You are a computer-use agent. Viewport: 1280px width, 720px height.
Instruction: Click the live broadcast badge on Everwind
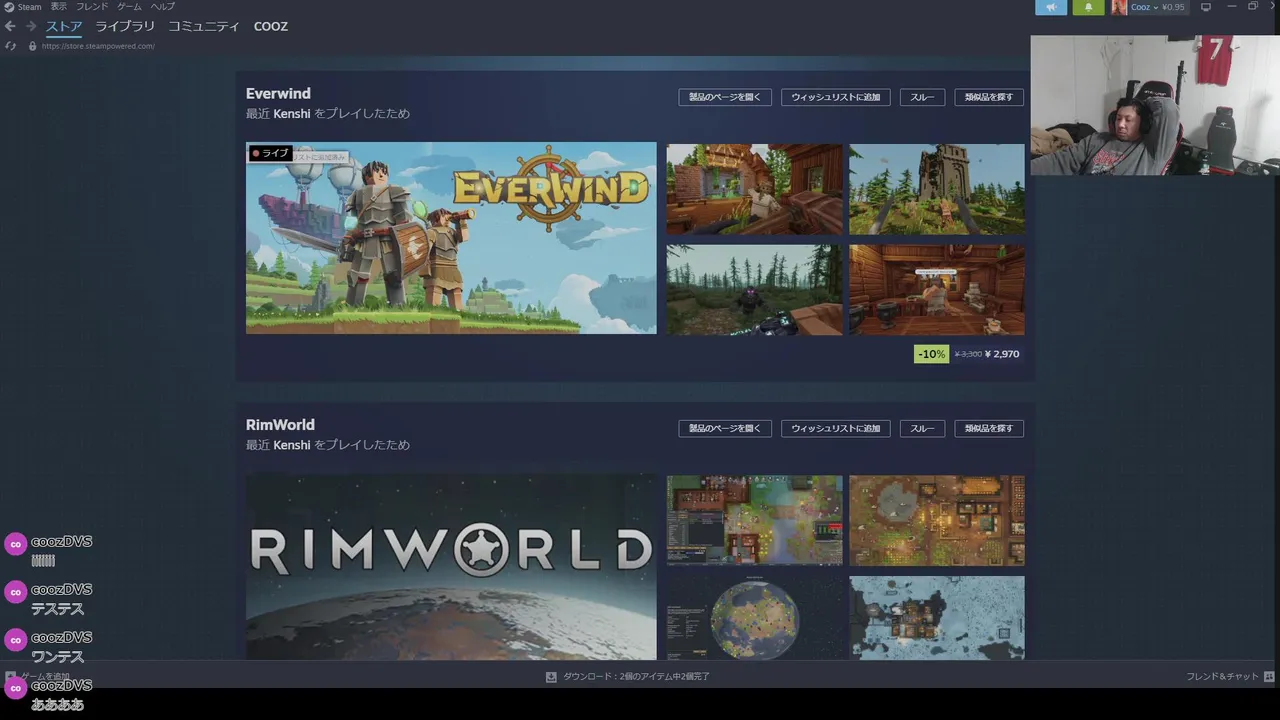tap(270, 153)
